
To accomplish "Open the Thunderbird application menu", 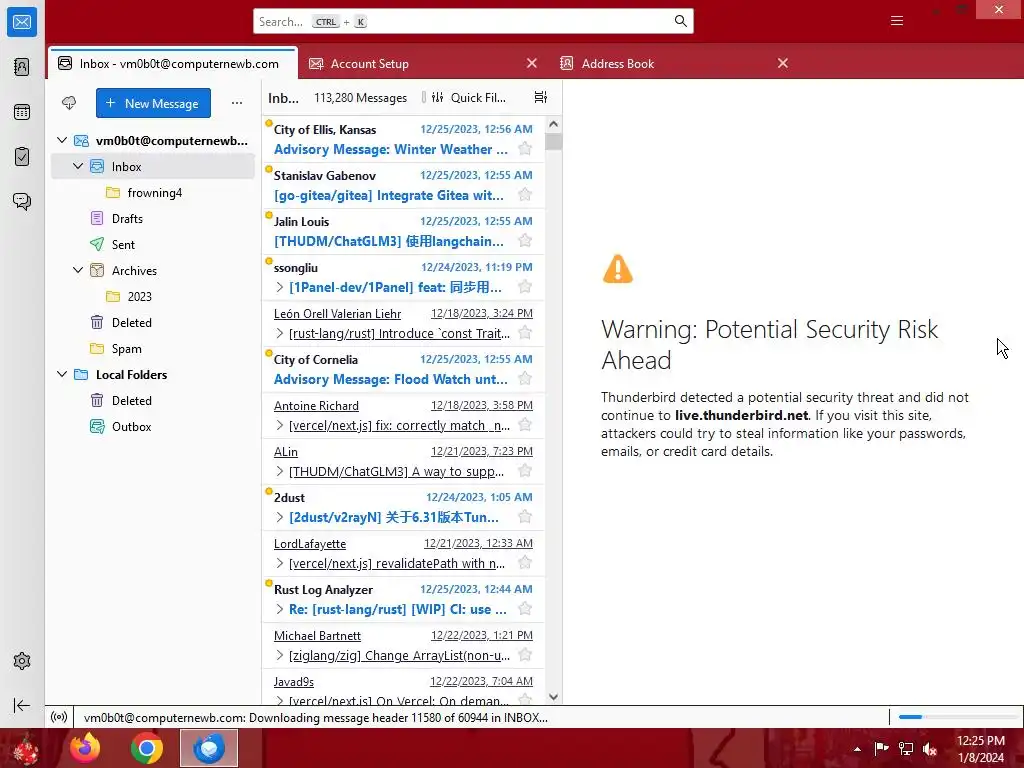I will [x=897, y=21].
